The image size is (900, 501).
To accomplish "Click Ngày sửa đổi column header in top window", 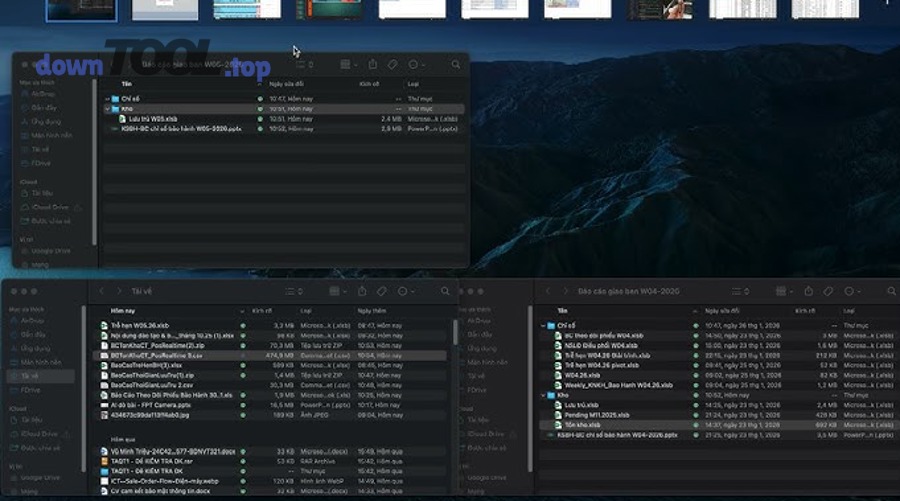I will pyautogui.click(x=286, y=84).
